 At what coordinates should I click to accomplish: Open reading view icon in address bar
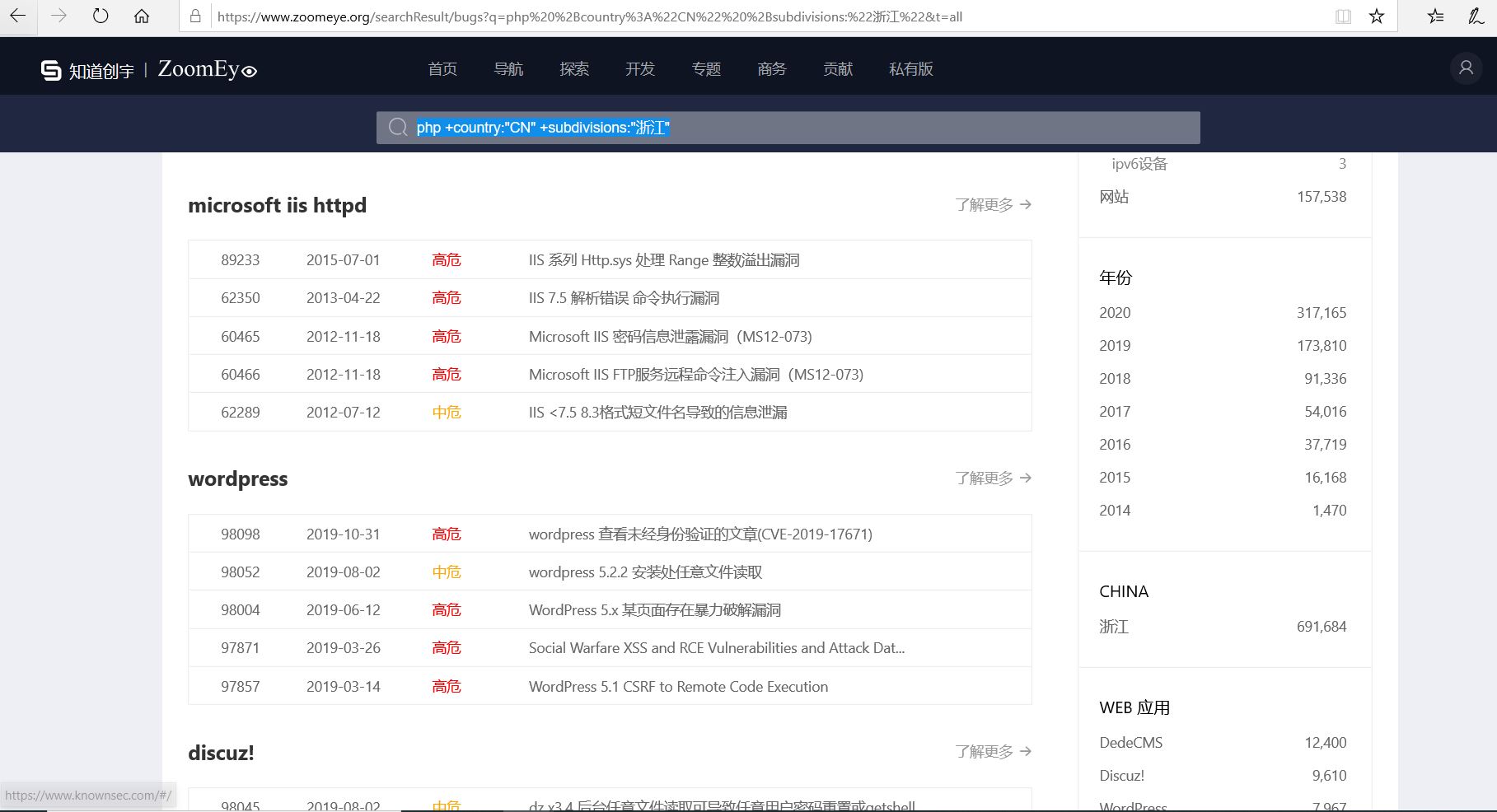pyautogui.click(x=1343, y=16)
